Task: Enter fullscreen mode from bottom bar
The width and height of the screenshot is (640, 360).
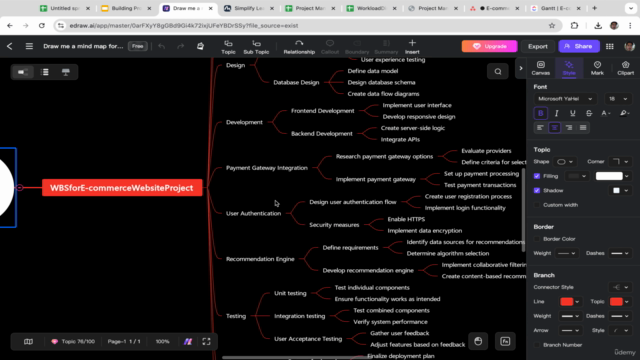Action: tap(206, 341)
